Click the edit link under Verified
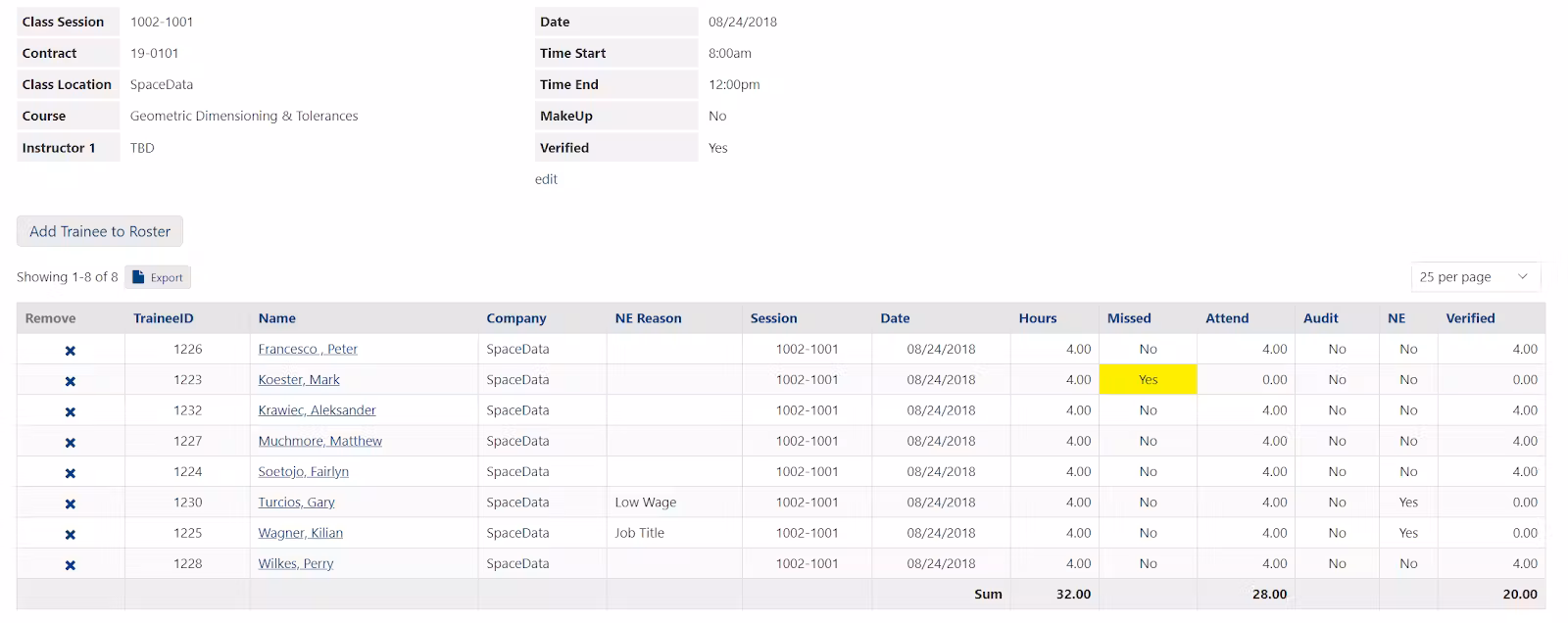This screenshot has width=1568, height=623. (546, 179)
